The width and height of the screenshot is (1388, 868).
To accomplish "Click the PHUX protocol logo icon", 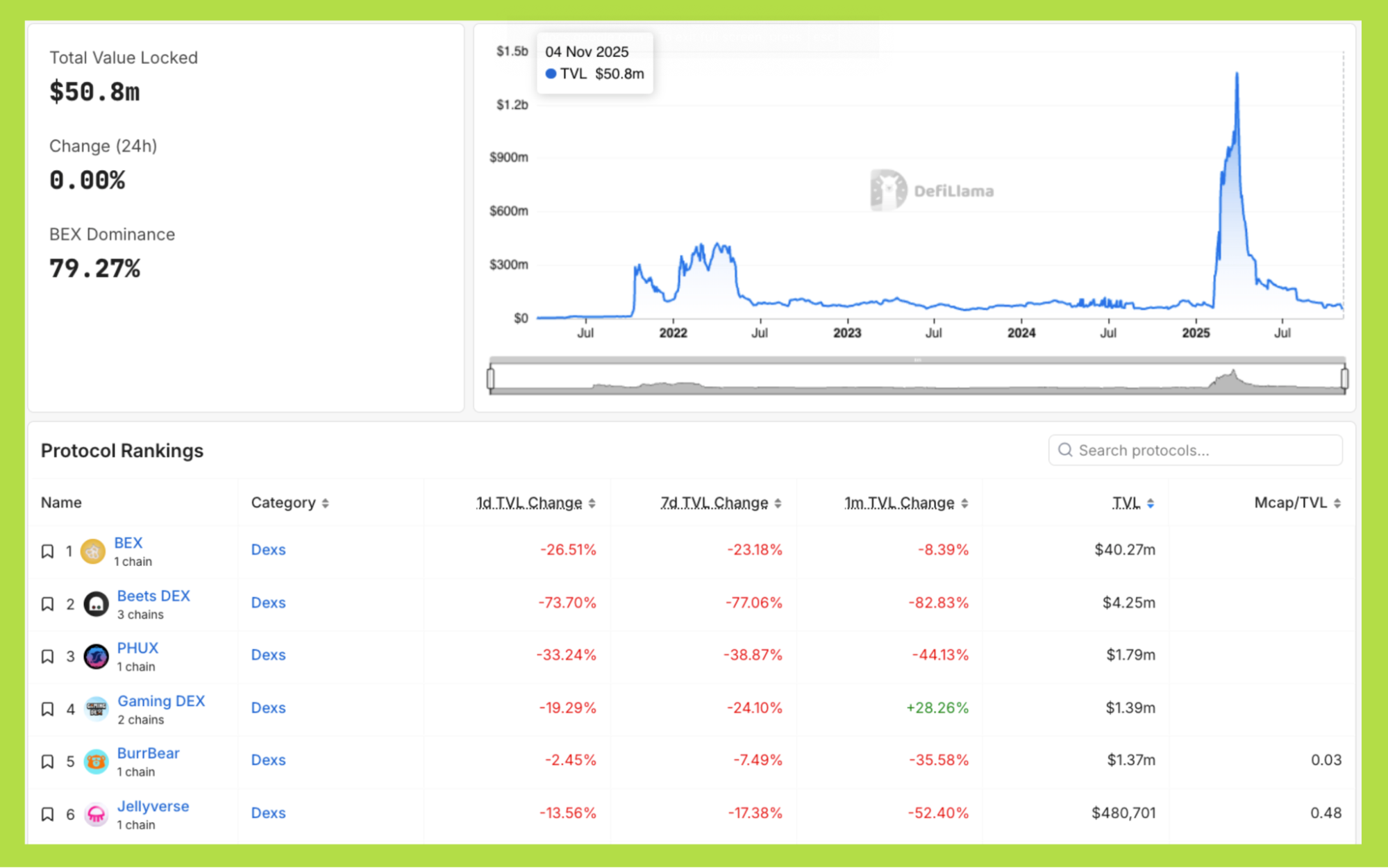I will 96,656.
